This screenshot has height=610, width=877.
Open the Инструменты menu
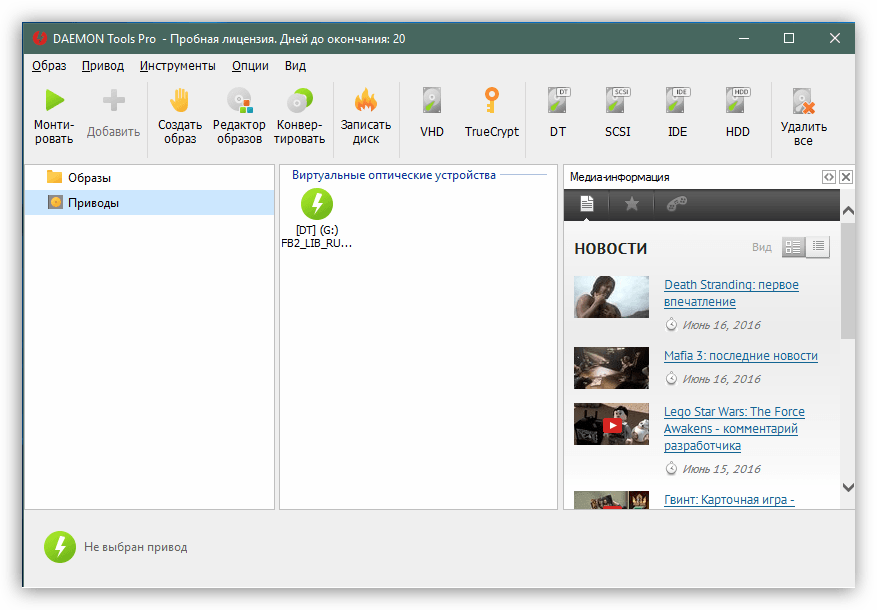click(x=177, y=66)
